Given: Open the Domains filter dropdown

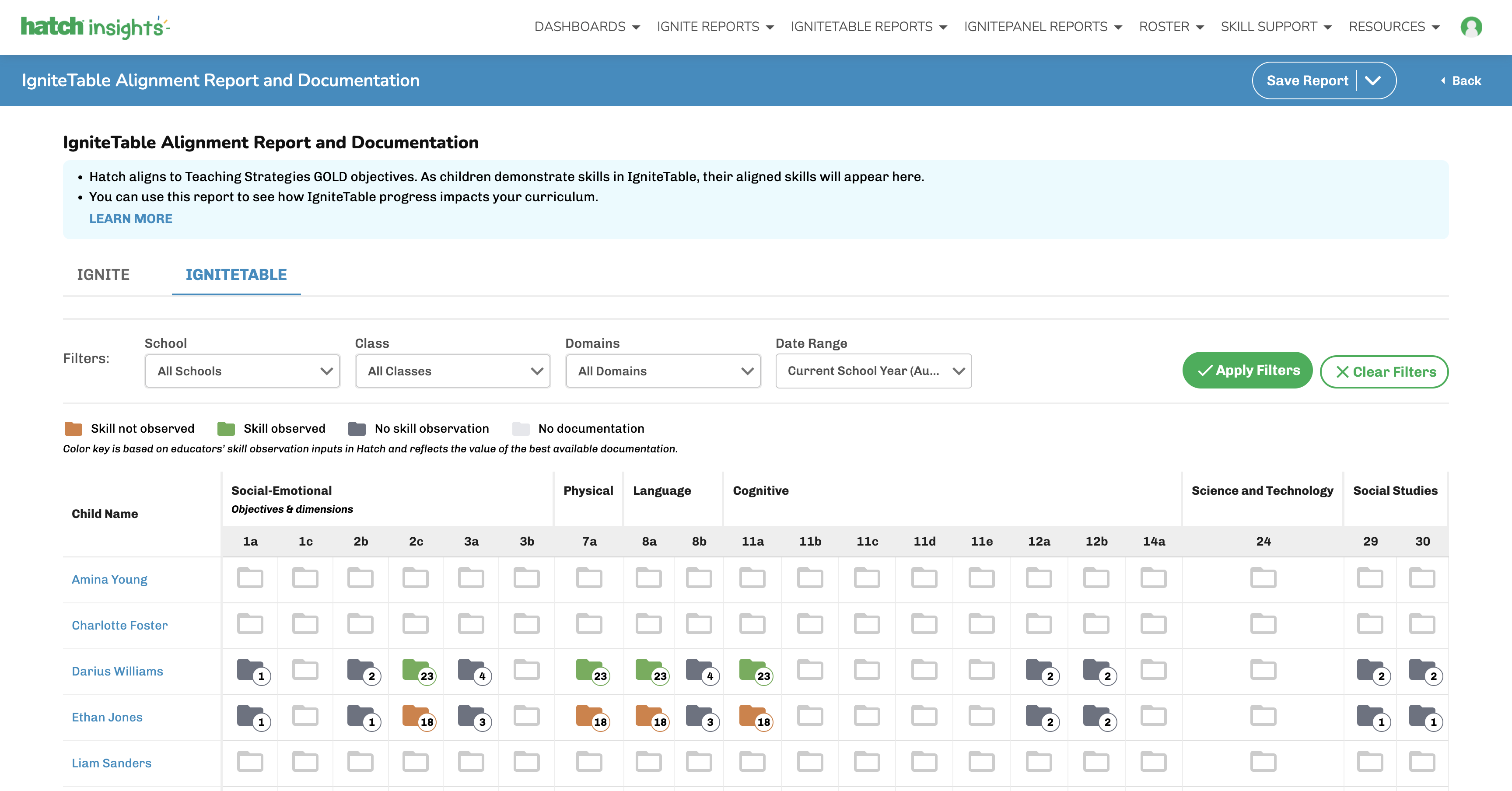Looking at the screenshot, I should pos(663,371).
